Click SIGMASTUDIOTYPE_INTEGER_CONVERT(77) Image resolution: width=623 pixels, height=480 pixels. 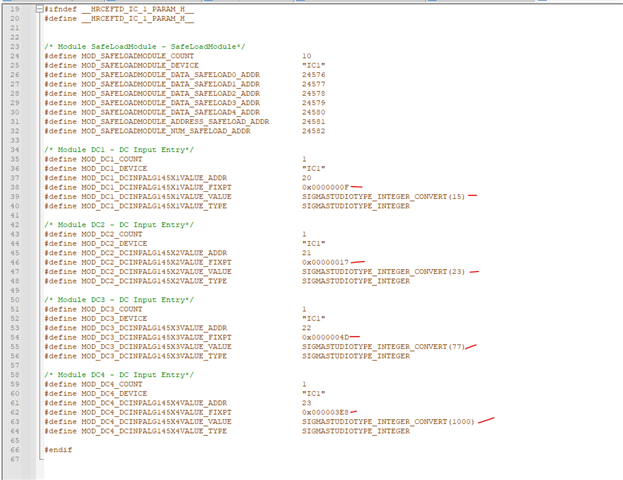point(383,347)
